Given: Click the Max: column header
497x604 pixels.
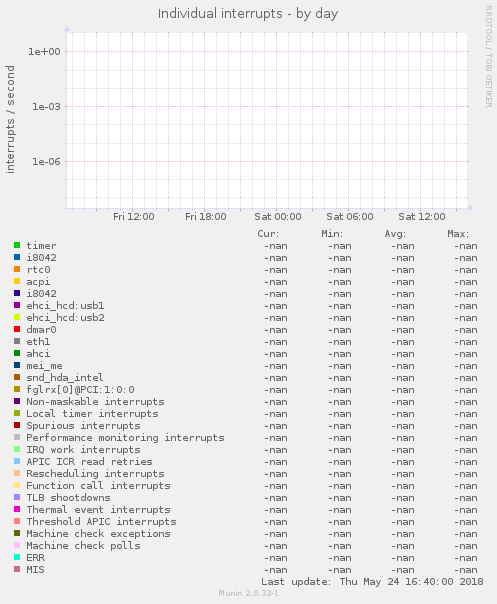Looking at the screenshot, I should (458, 234).
